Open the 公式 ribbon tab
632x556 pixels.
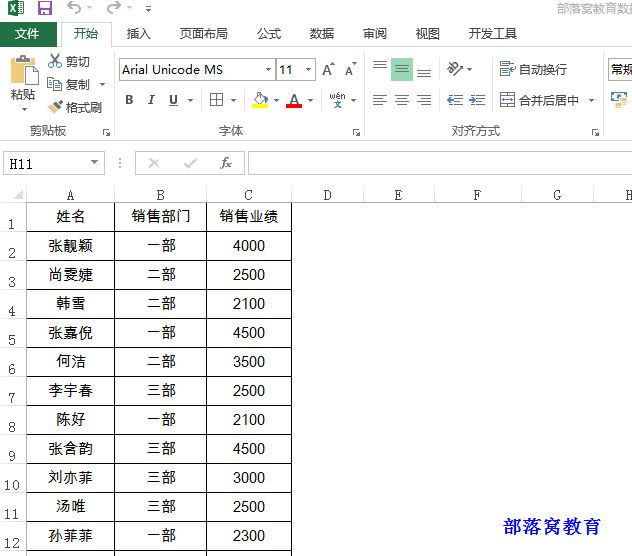269,34
